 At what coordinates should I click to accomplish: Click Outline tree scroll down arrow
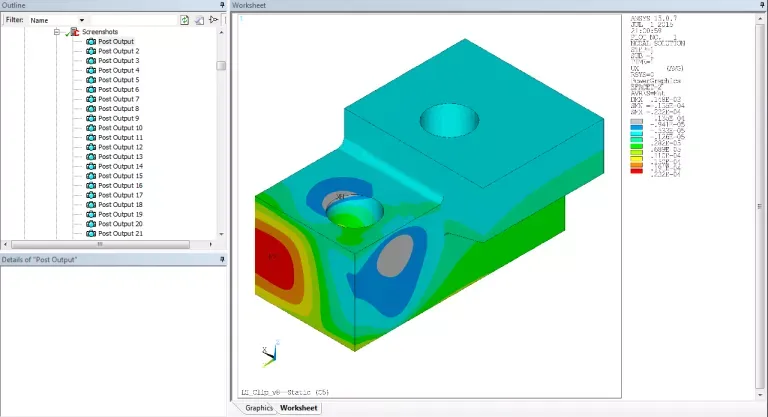(x=221, y=234)
